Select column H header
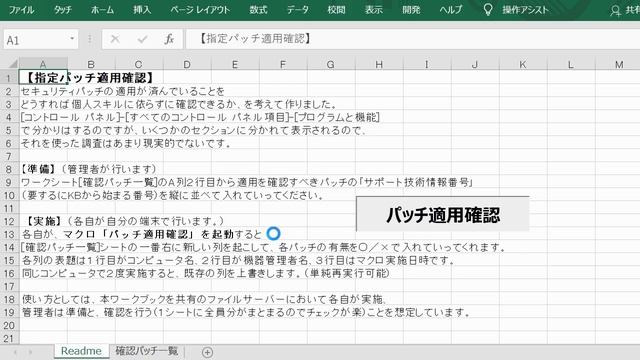 click(379, 64)
